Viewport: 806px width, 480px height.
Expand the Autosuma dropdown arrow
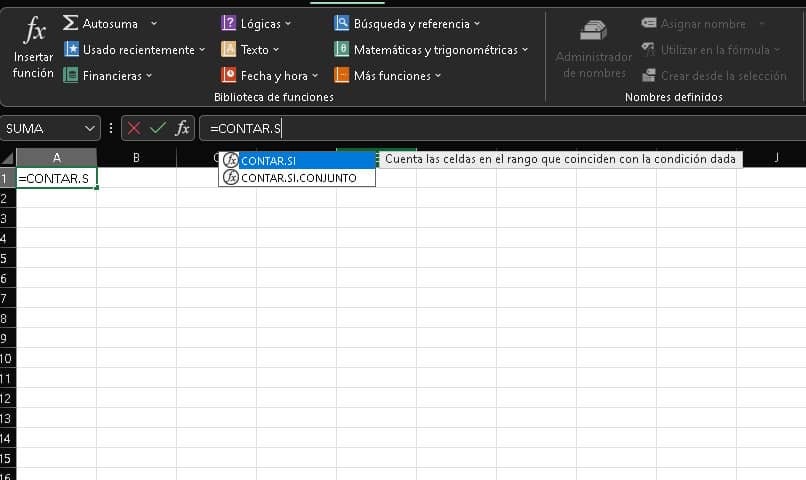tap(153, 23)
